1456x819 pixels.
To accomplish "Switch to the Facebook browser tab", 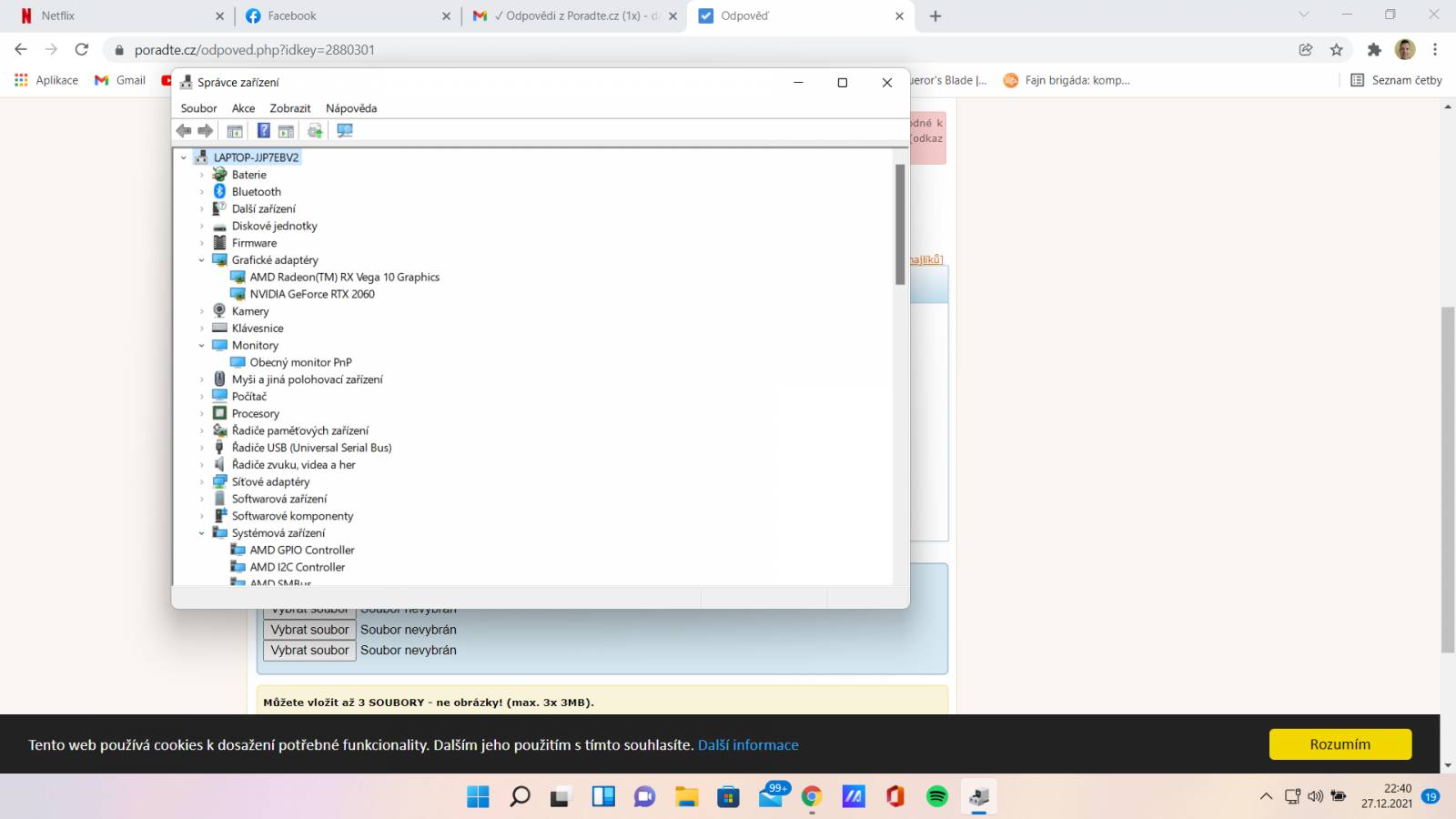I will point(346,15).
